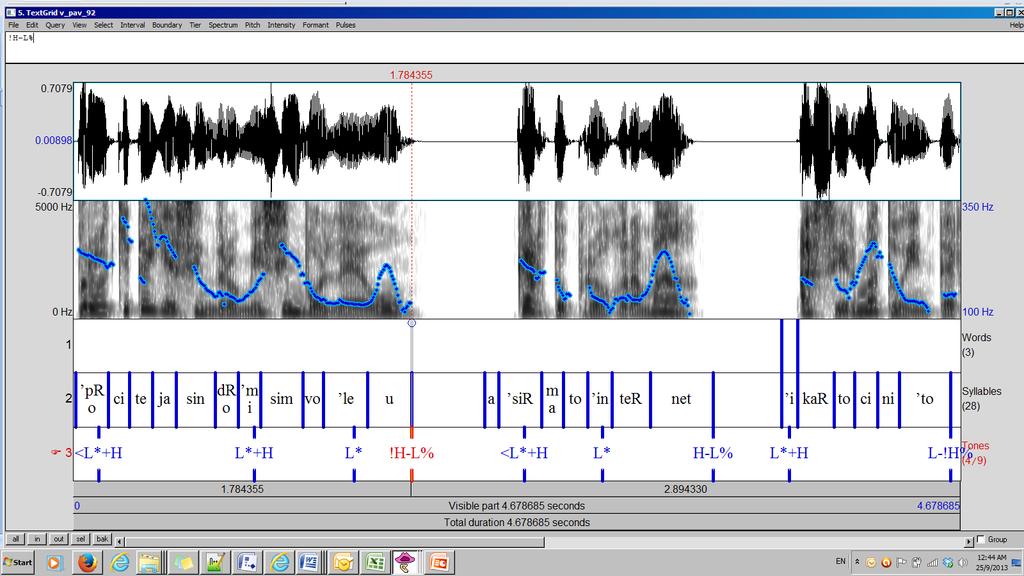Click the scrollbar right arrow
This screenshot has height=576, width=1024.
click(x=969, y=541)
